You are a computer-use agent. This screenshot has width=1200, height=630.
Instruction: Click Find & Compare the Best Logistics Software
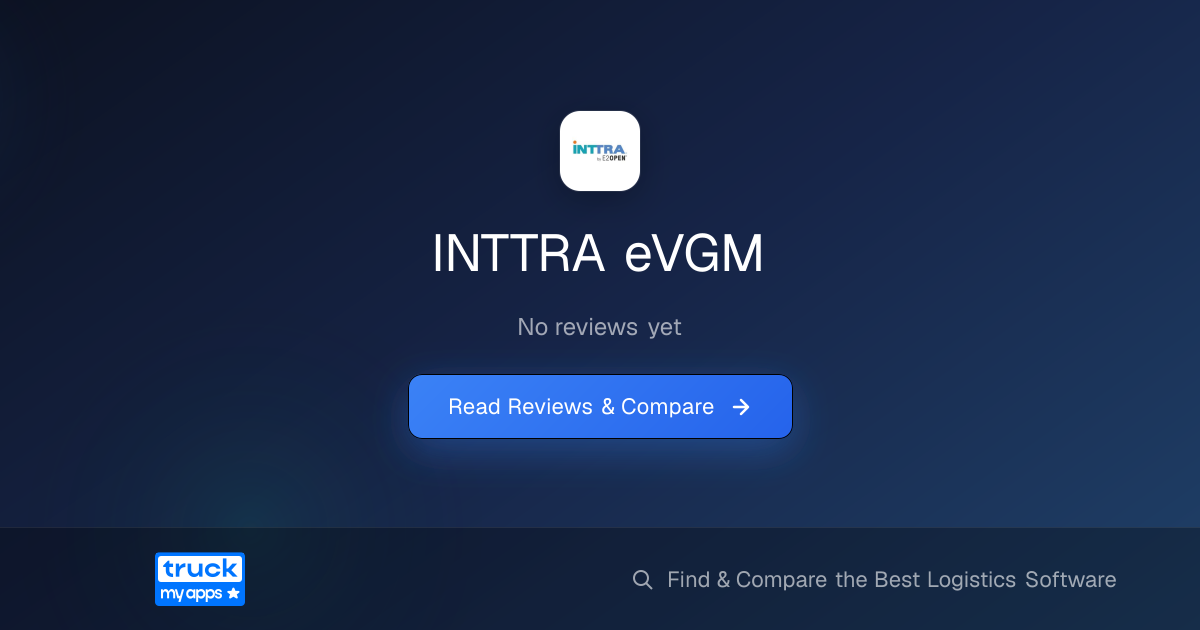point(891,580)
